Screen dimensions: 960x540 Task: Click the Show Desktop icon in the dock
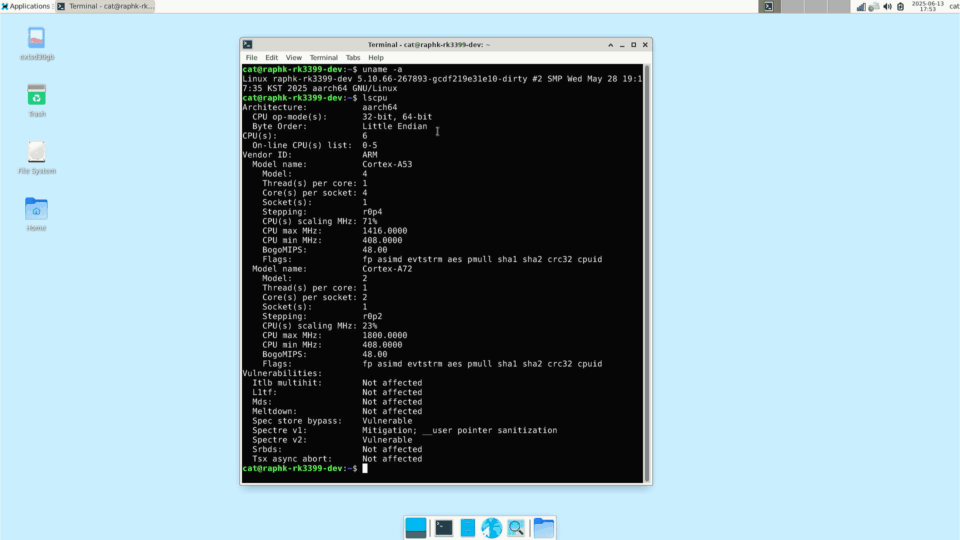[416, 528]
